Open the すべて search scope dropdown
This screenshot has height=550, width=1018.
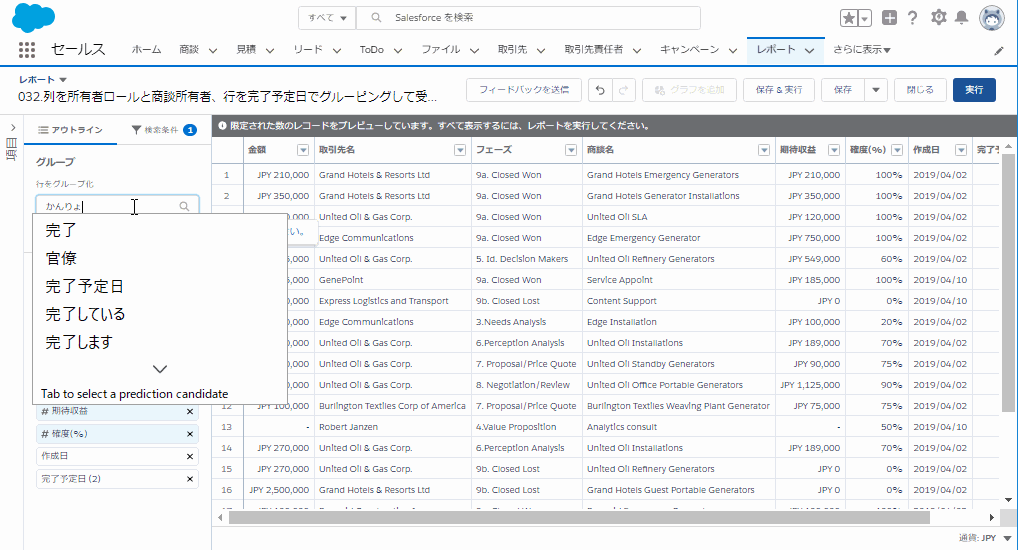click(327, 18)
